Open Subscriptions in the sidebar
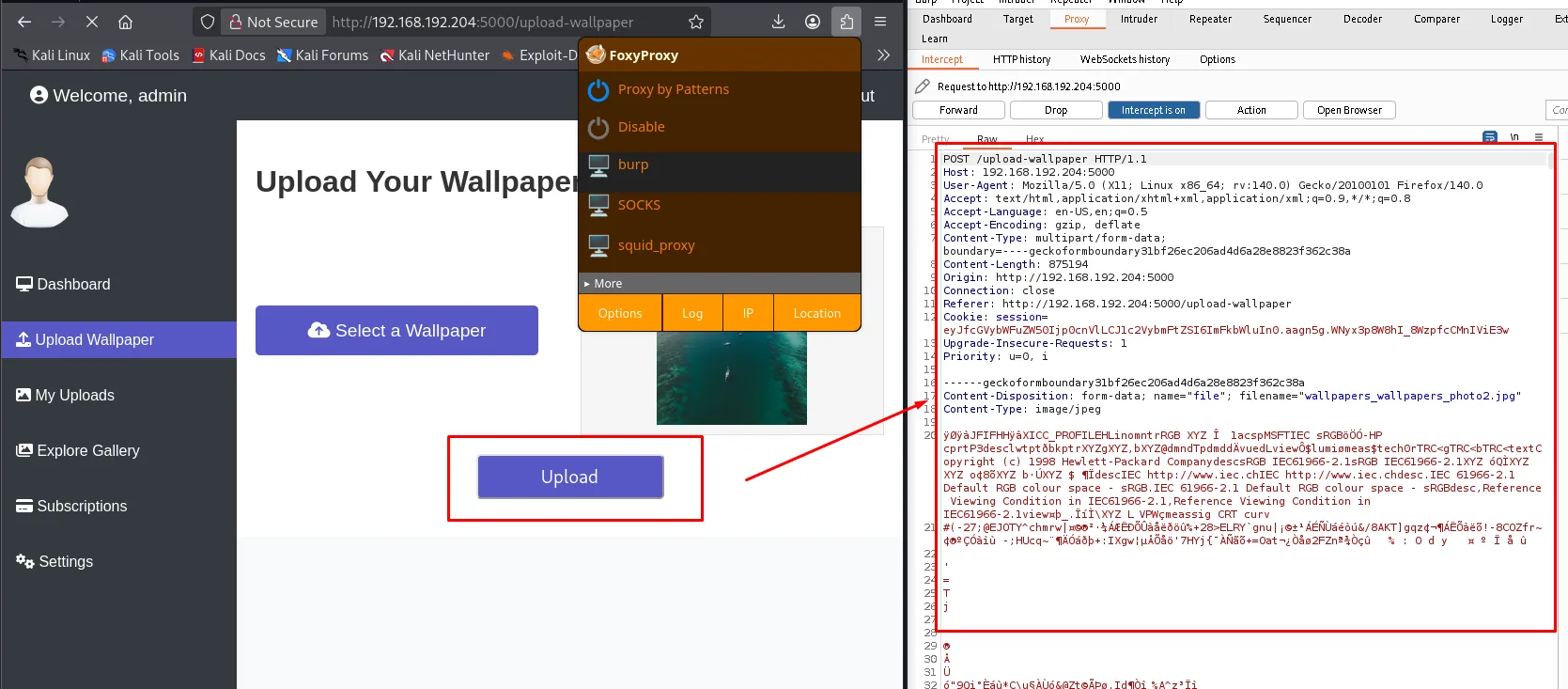 118,506
